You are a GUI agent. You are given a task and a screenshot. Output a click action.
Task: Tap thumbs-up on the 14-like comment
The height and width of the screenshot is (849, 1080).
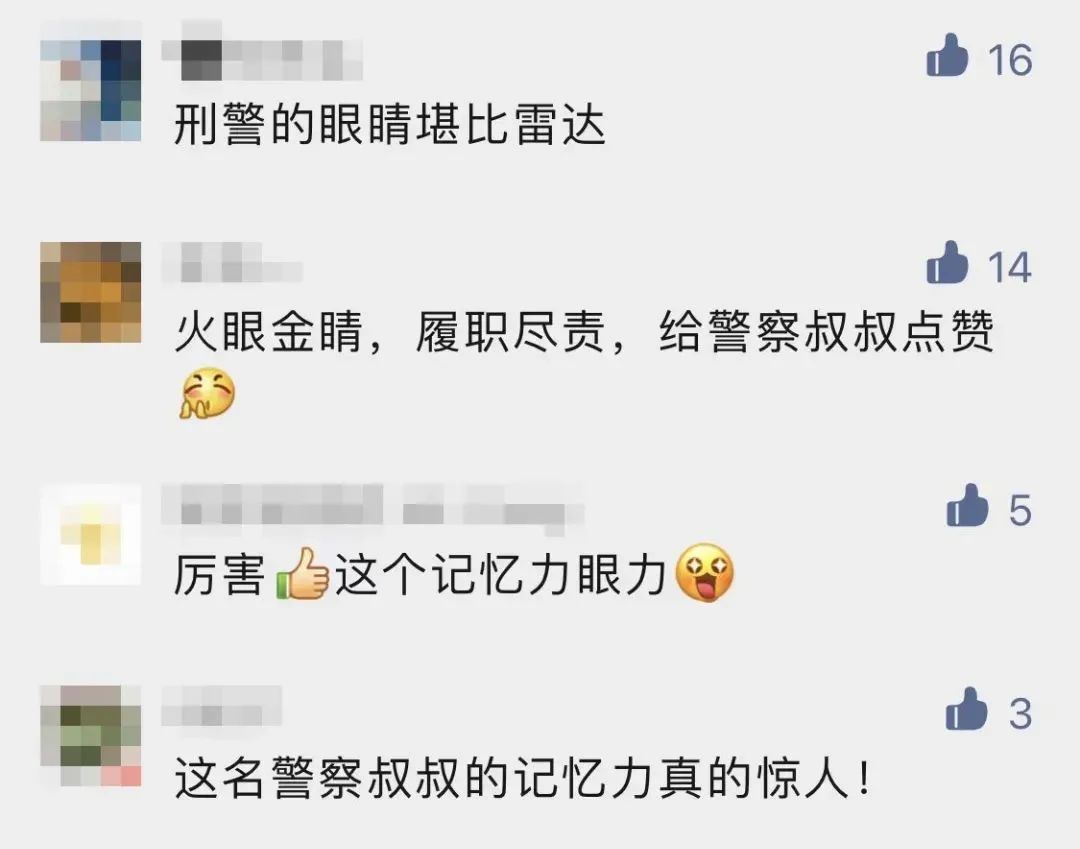tap(947, 264)
